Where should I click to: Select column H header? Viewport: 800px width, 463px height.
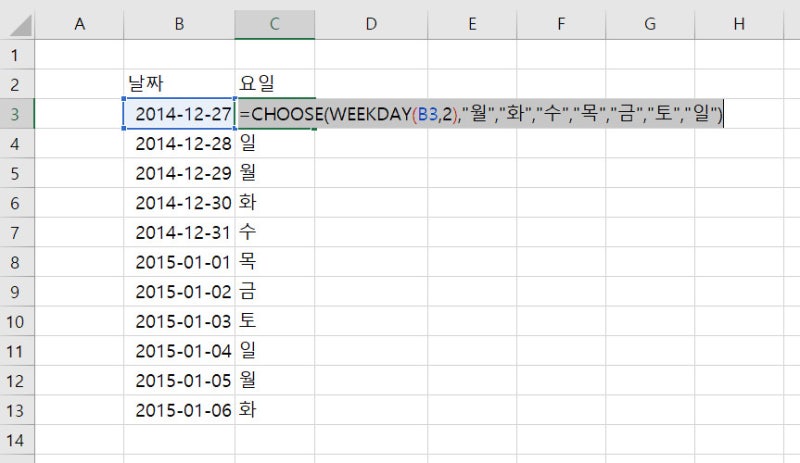click(738, 24)
